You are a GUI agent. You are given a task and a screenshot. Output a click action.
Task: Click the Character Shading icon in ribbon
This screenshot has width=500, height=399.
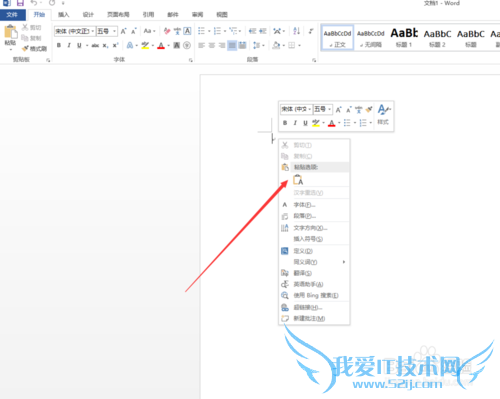pos(177,45)
